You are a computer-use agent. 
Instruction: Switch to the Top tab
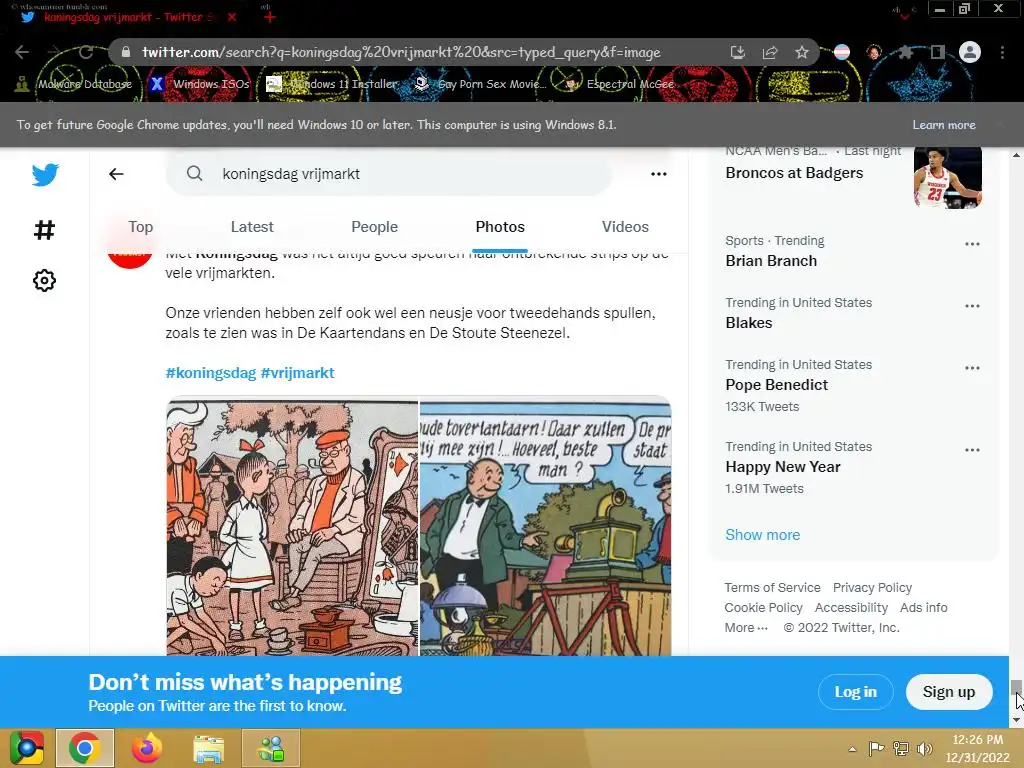click(140, 227)
